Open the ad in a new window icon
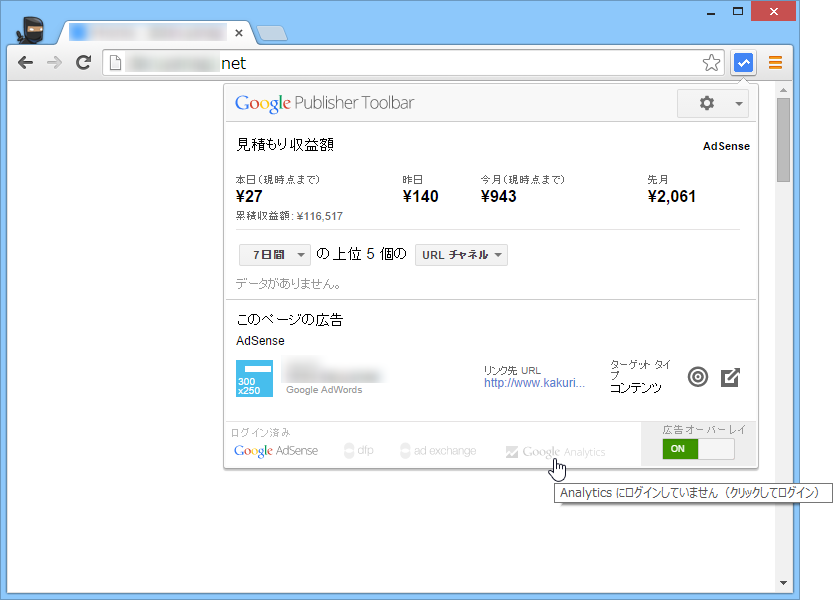This screenshot has height=600, width=833. pyautogui.click(x=730, y=377)
